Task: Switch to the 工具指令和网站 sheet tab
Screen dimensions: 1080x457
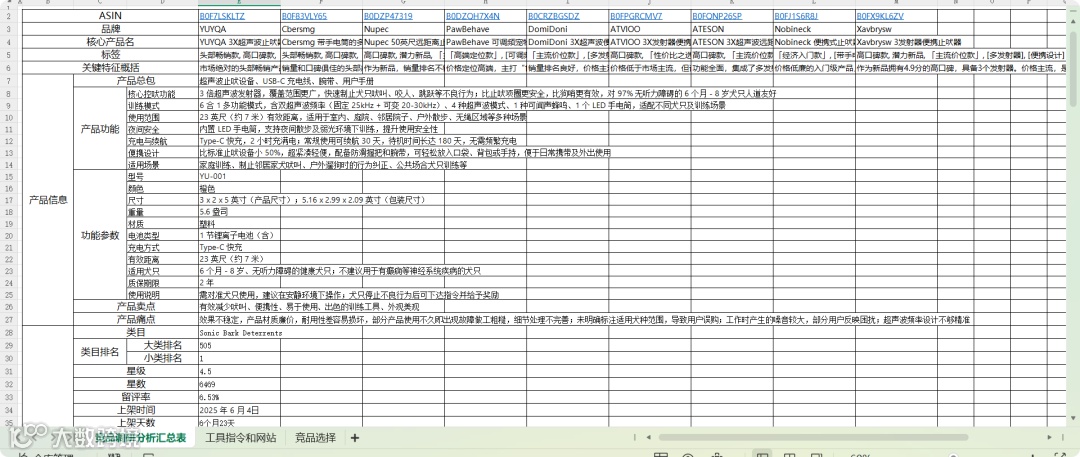Action: (241, 438)
